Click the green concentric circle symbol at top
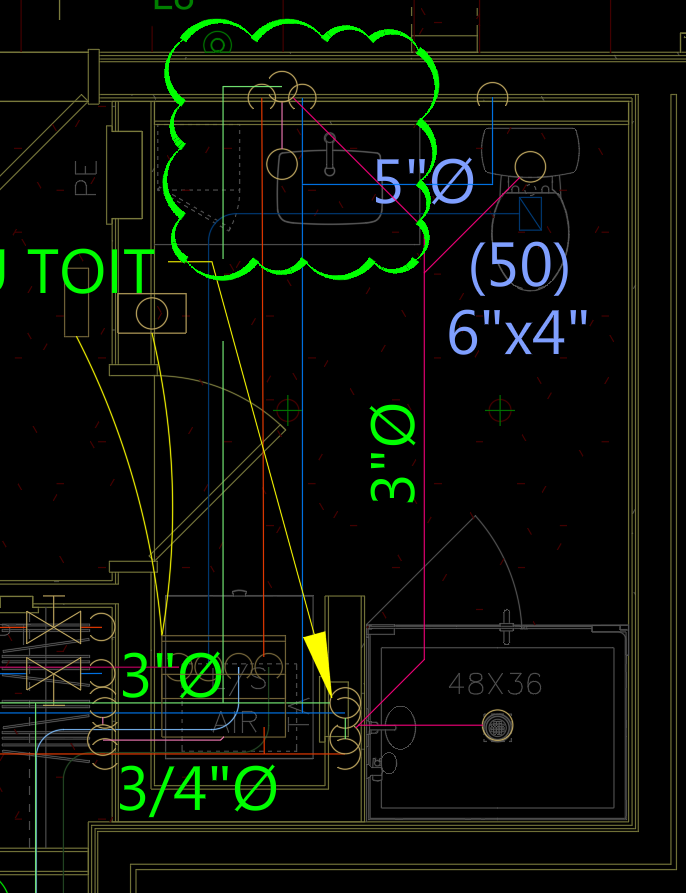The image size is (686, 893). (x=217, y=44)
